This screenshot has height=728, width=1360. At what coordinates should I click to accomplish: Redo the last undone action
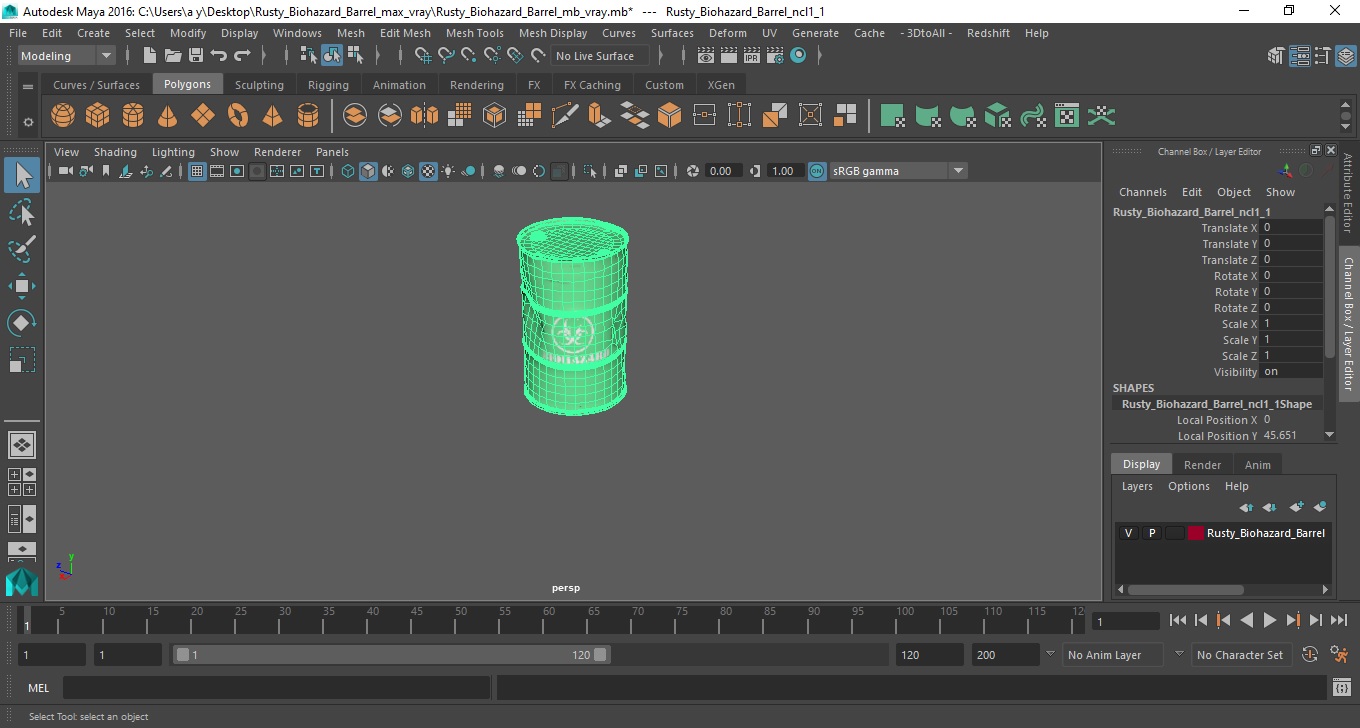[x=242, y=56]
